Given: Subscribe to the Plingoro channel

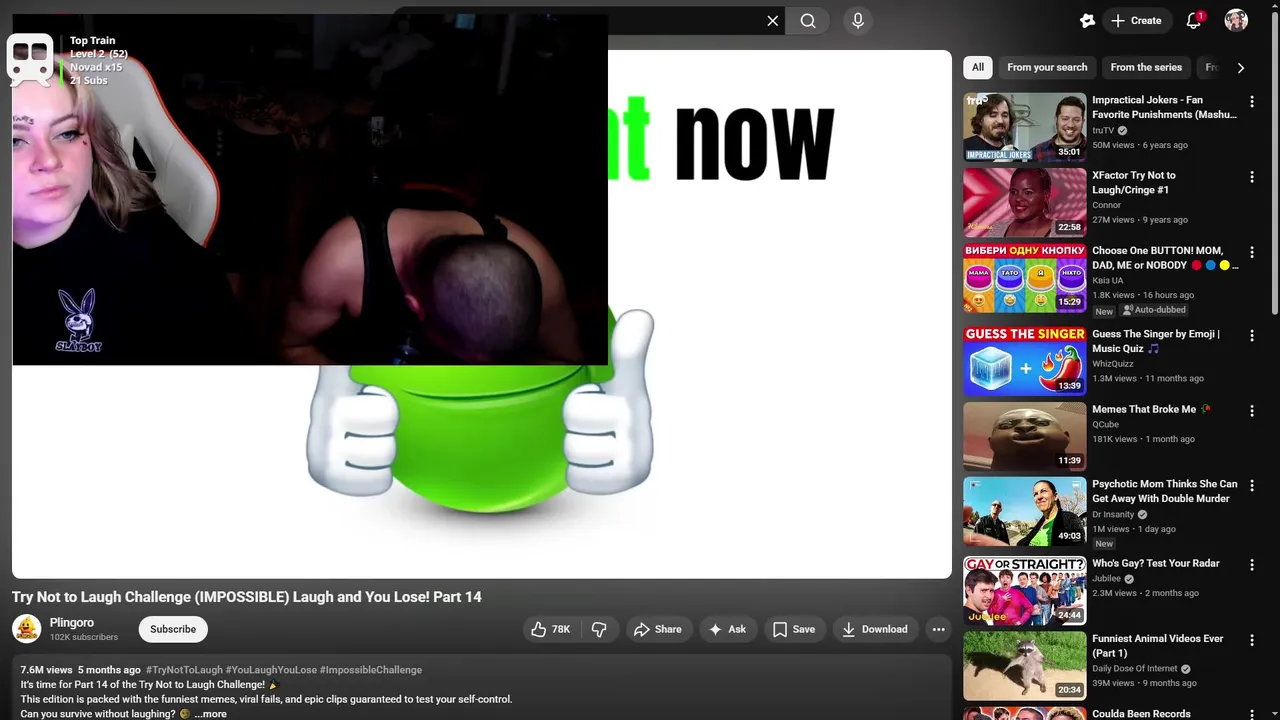Looking at the screenshot, I should (173, 629).
